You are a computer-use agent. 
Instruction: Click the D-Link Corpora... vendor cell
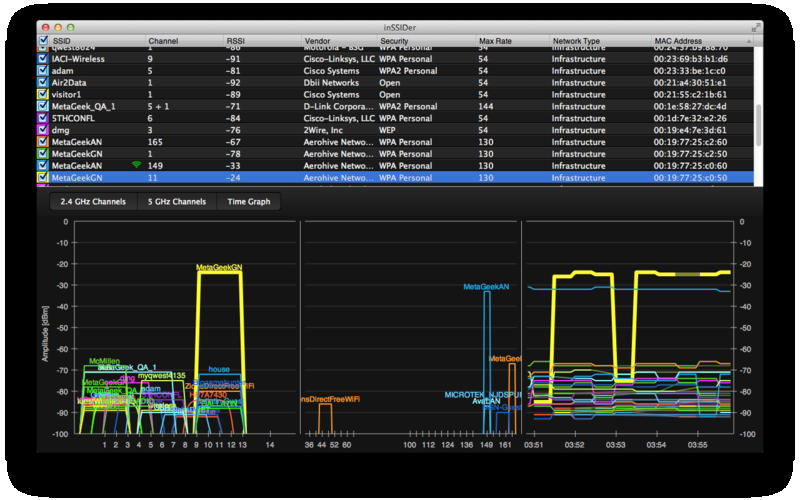click(x=338, y=106)
